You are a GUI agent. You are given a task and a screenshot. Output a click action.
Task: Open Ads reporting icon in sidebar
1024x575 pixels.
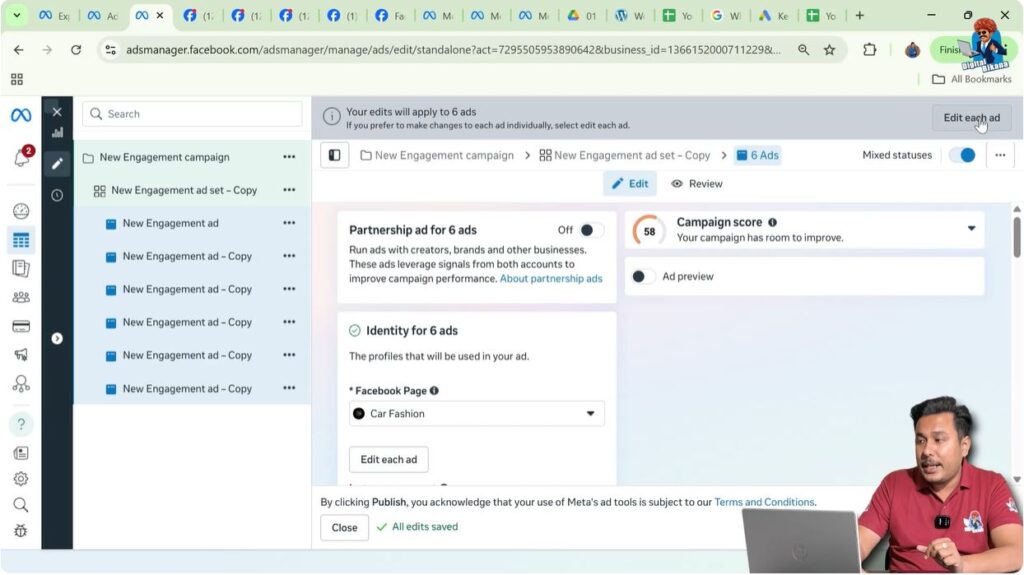(21, 269)
